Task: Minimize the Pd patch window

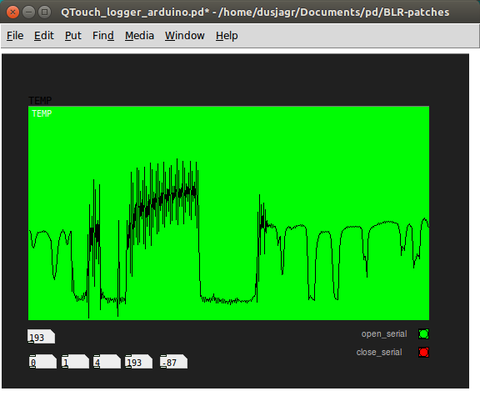Action: click(x=29, y=12)
